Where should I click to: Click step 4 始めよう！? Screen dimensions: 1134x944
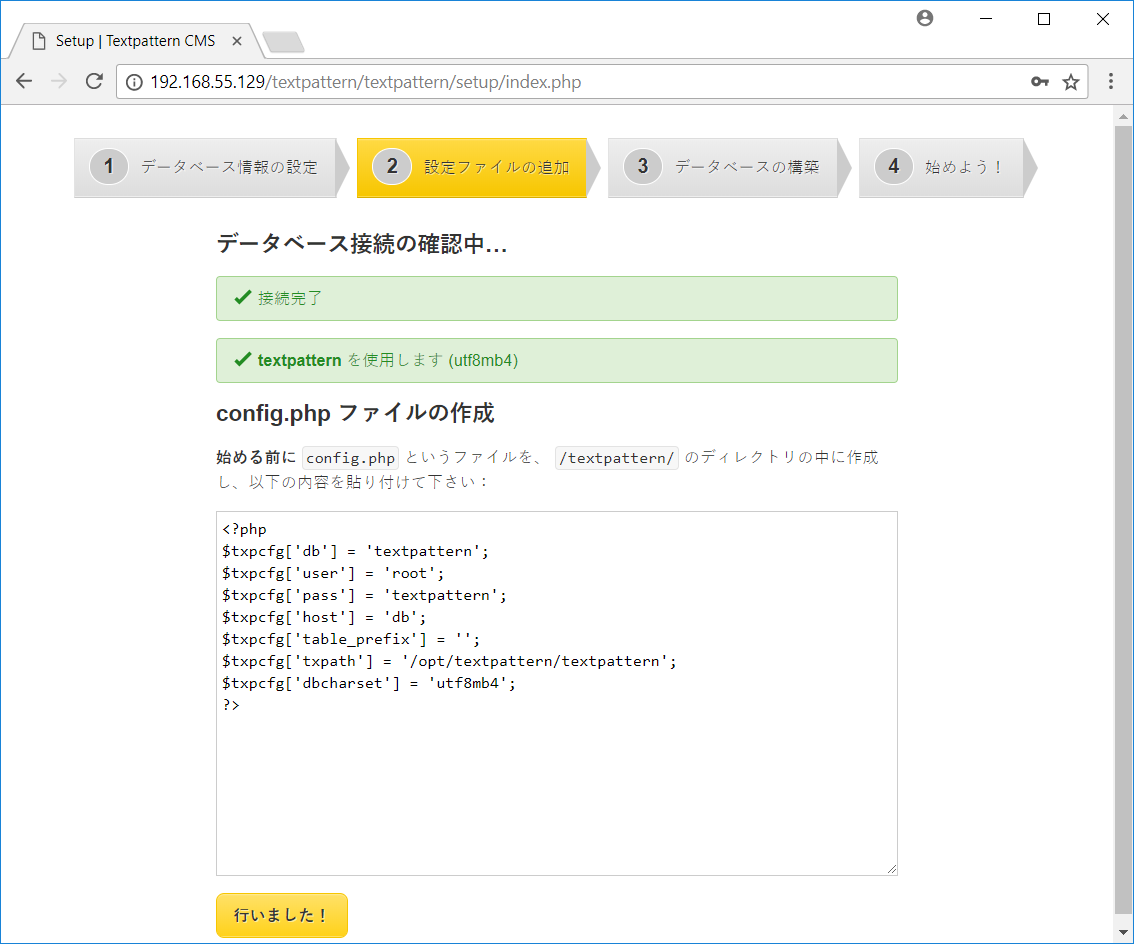tap(940, 167)
